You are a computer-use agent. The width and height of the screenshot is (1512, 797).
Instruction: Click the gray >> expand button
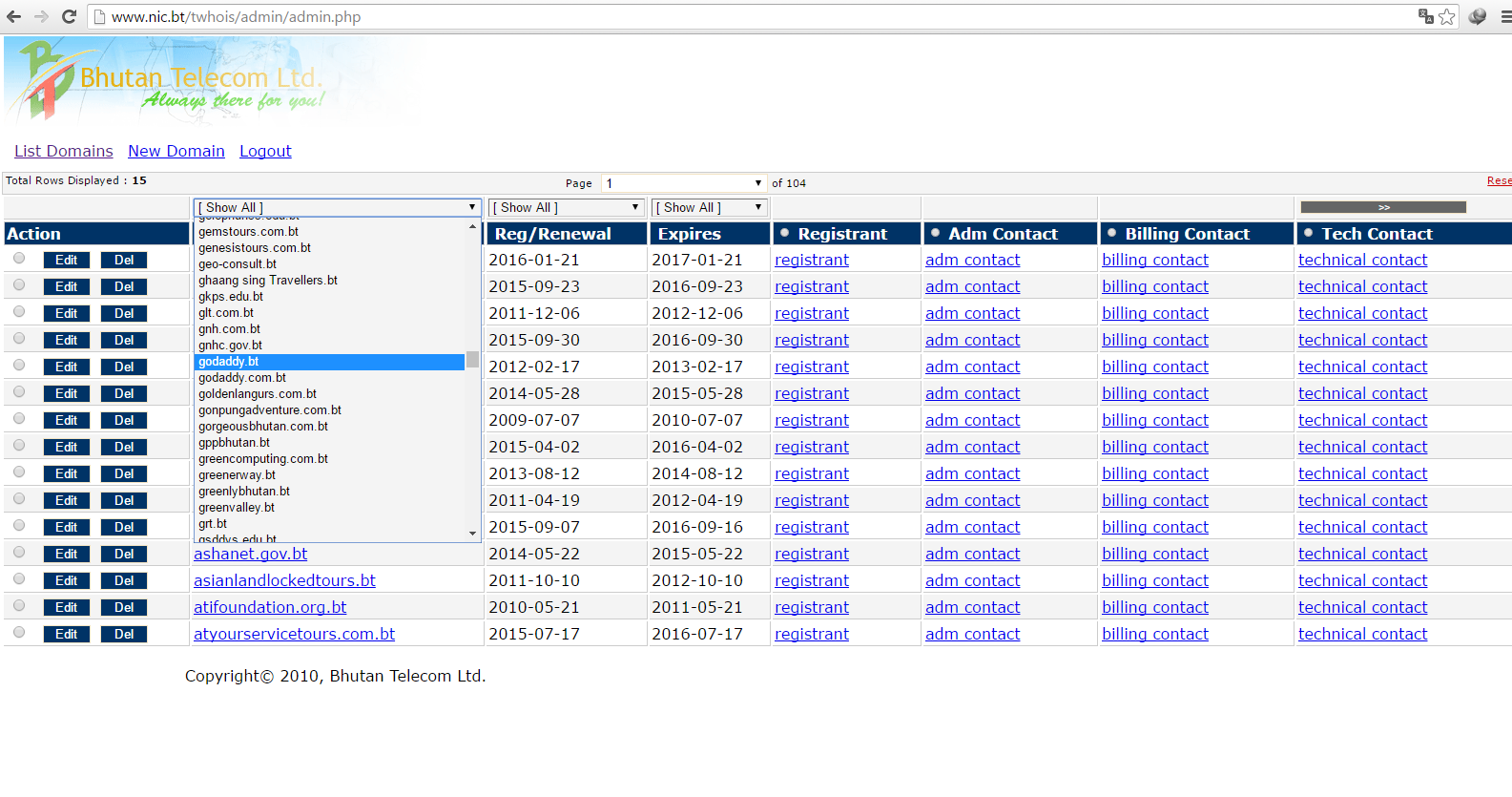pyautogui.click(x=1383, y=207)
